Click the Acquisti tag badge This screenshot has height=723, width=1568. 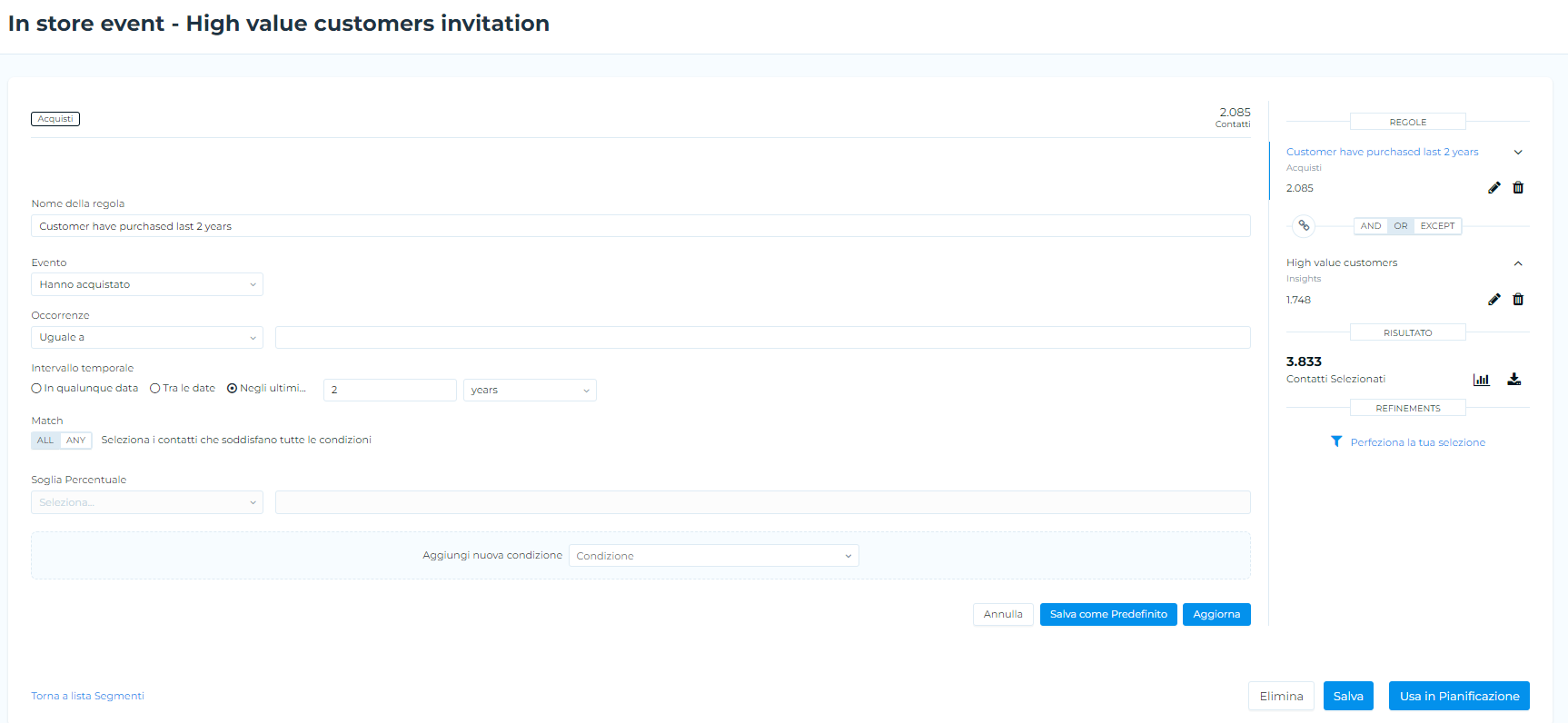(x=55, y=119)
